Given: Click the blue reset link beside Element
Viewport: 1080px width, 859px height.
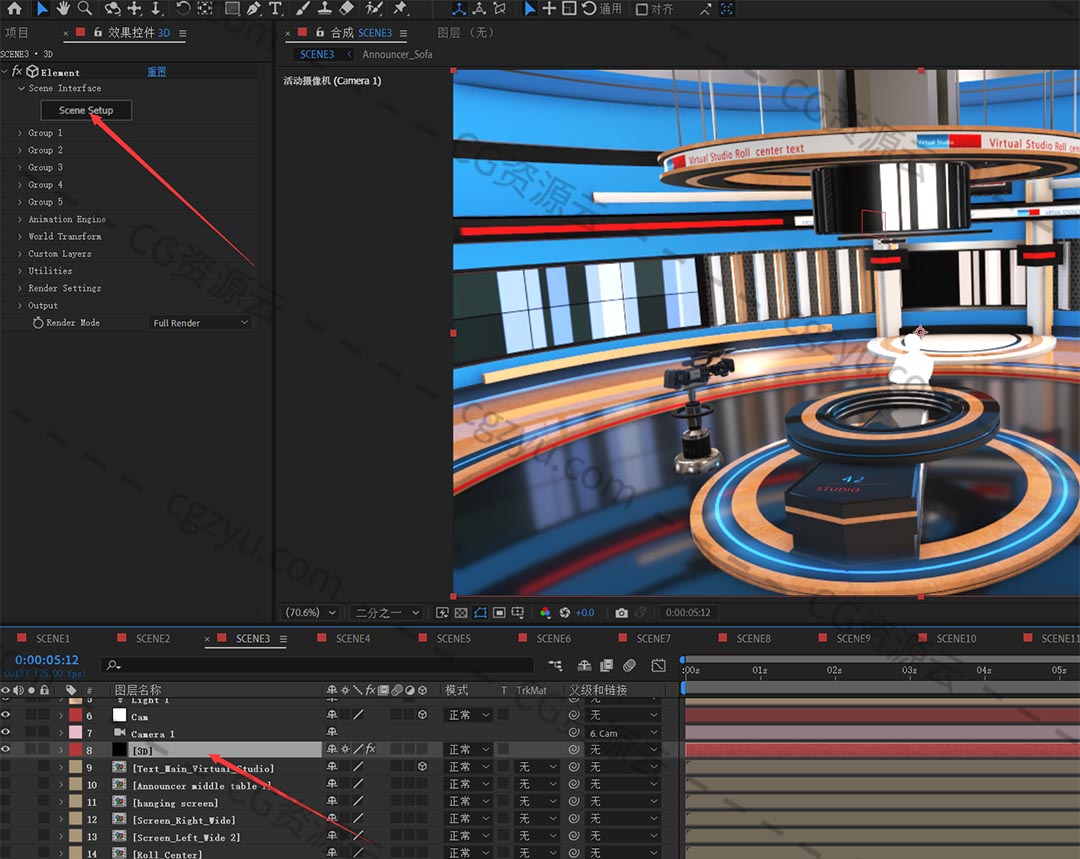Looking at the screenshot, I should [157, 72].
